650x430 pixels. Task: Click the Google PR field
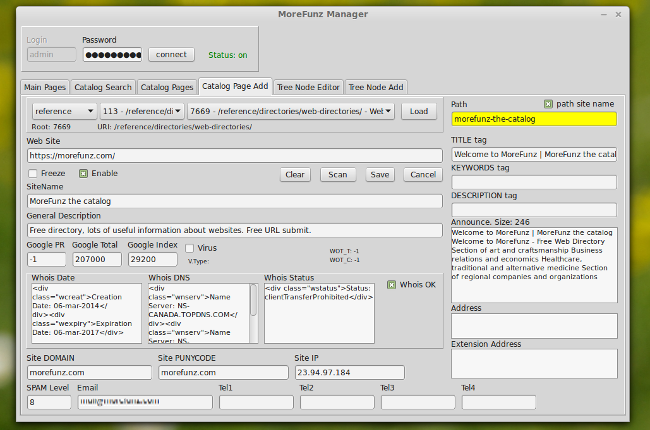click(x=46, y=259)
